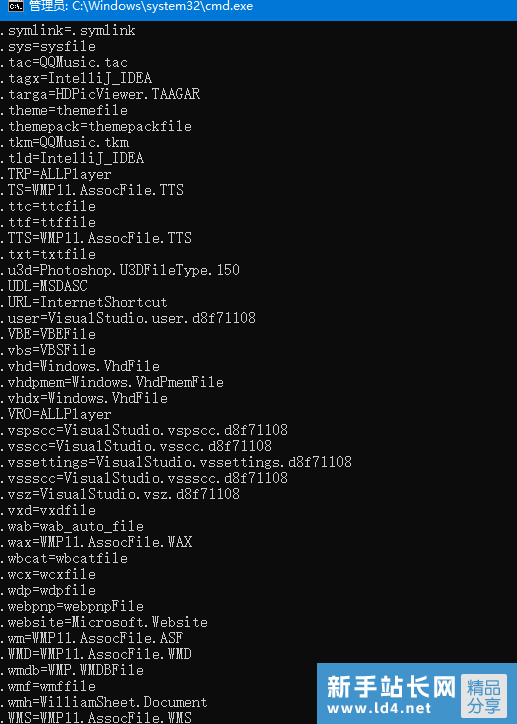Click the 精品分享 badge in watermark
The height and width of the screenshot is (724, 517).
coord(483,695)
